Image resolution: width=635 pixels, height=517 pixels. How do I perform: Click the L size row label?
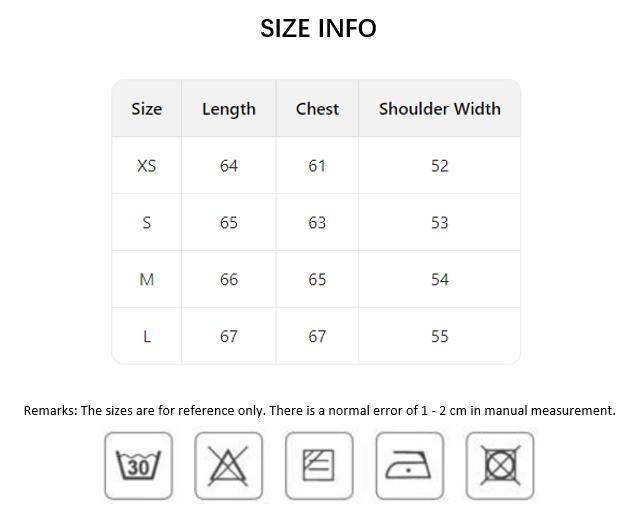(x=147, y=336)
